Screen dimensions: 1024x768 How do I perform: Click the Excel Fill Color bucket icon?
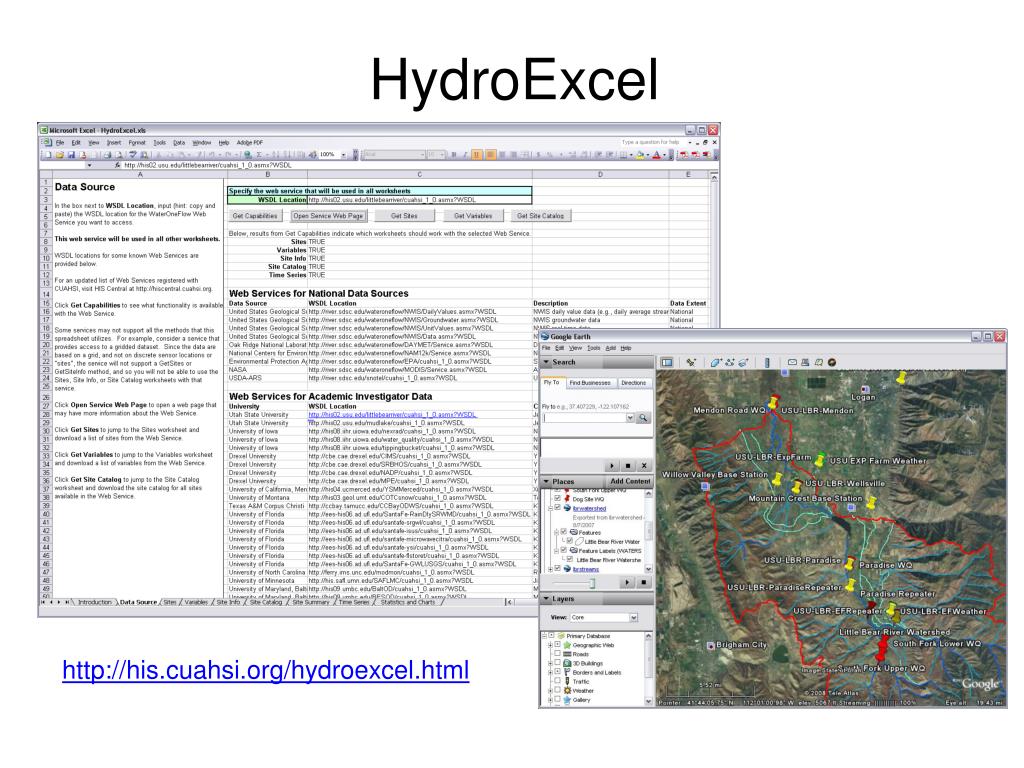pos(641,155)
